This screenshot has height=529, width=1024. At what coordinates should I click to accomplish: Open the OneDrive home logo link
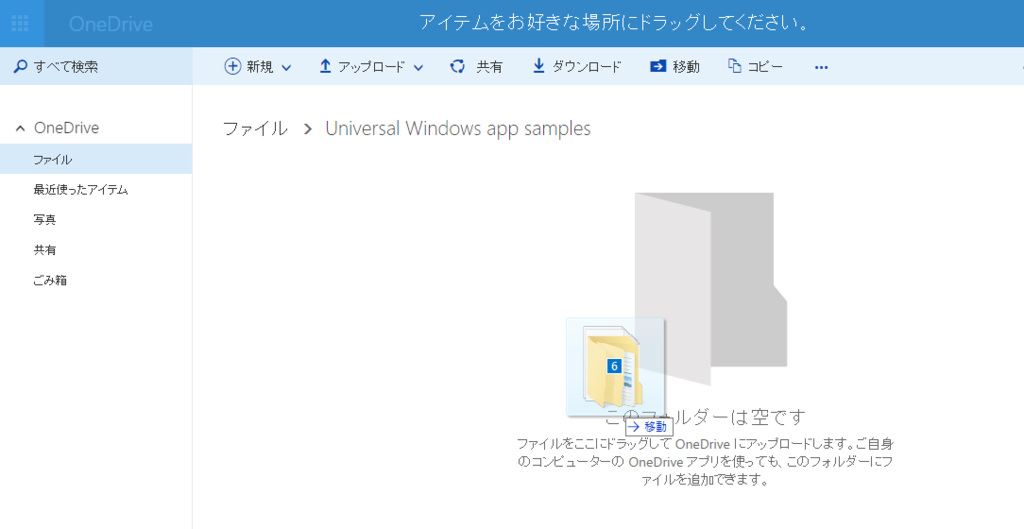(x=111, y=24)
